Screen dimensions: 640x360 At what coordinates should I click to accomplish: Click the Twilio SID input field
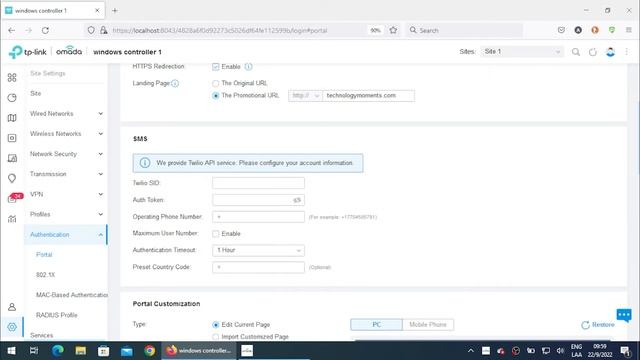[x=258, y=183]
